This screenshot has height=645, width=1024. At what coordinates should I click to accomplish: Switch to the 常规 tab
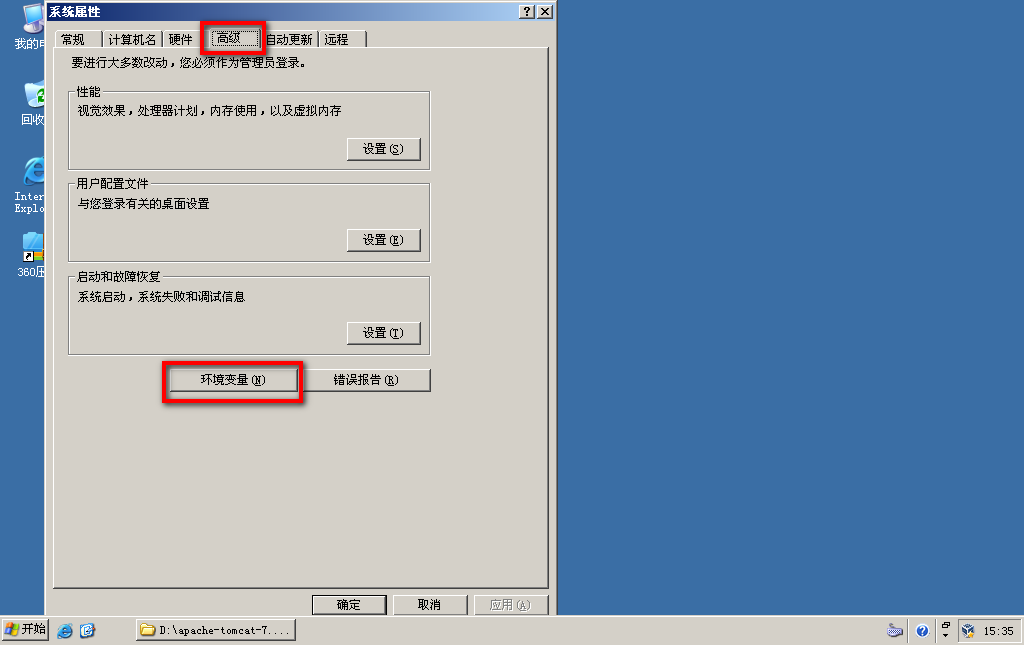[73, 40]
